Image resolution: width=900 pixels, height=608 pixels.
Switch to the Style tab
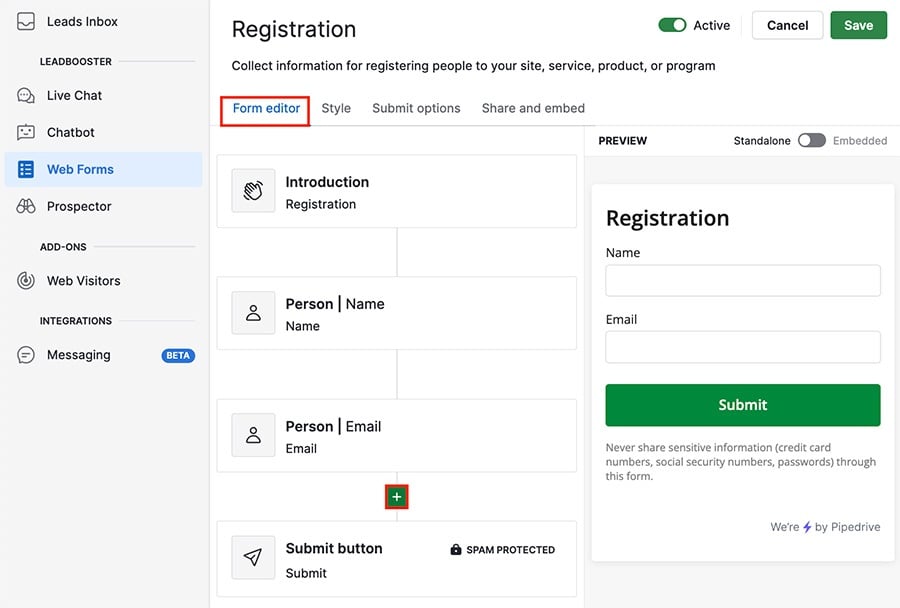pyautogui.click(x=336, y=108)
